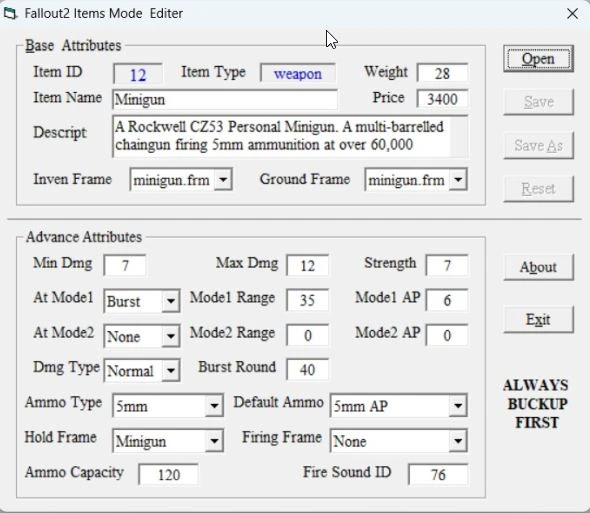Image resolution: width=590 pixels, height=513 pixels.
Task: Click the Strength field
Action: (447, 266)
